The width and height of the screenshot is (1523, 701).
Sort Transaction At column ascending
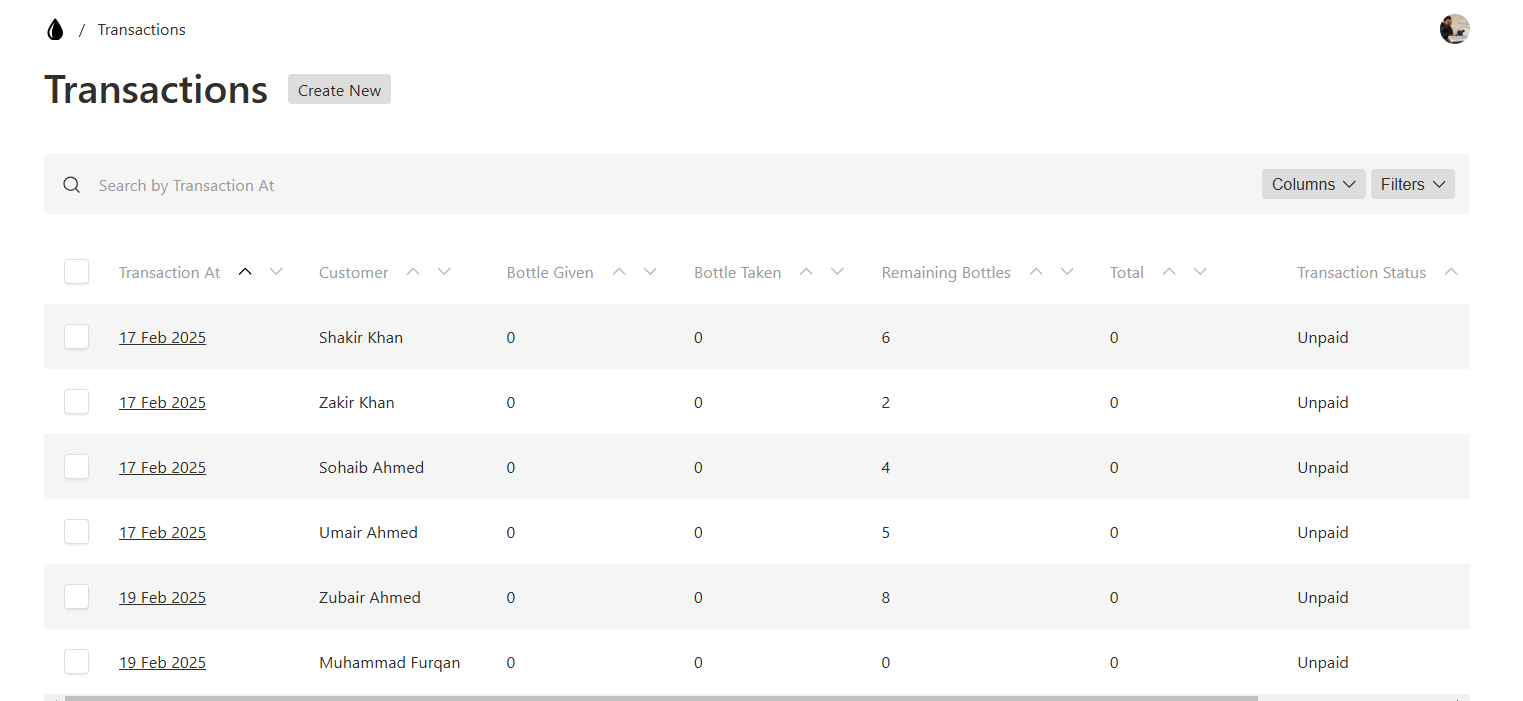coord(245,272)
